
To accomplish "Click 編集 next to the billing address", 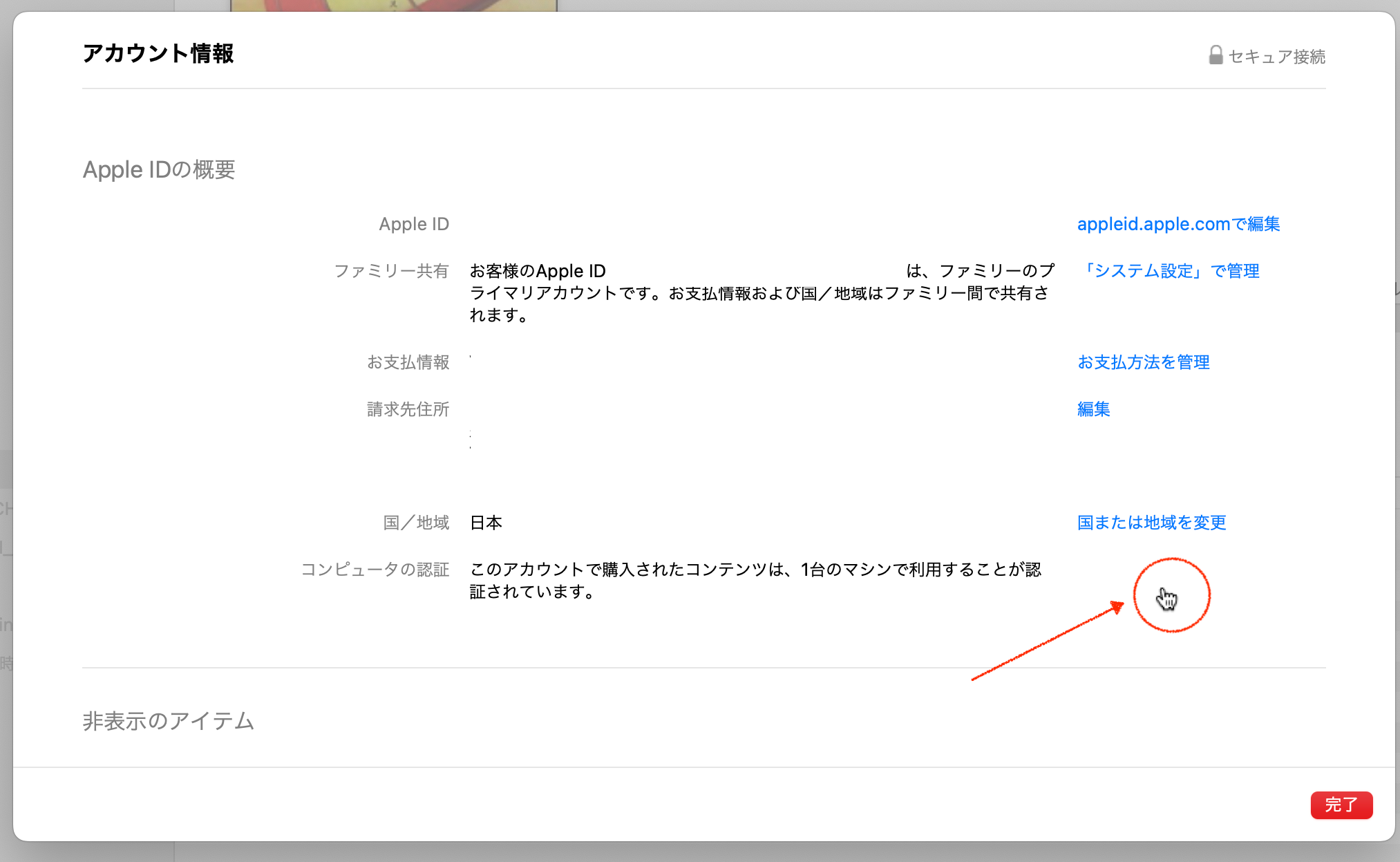I will pyautogui.click(x=1093, y=409).
